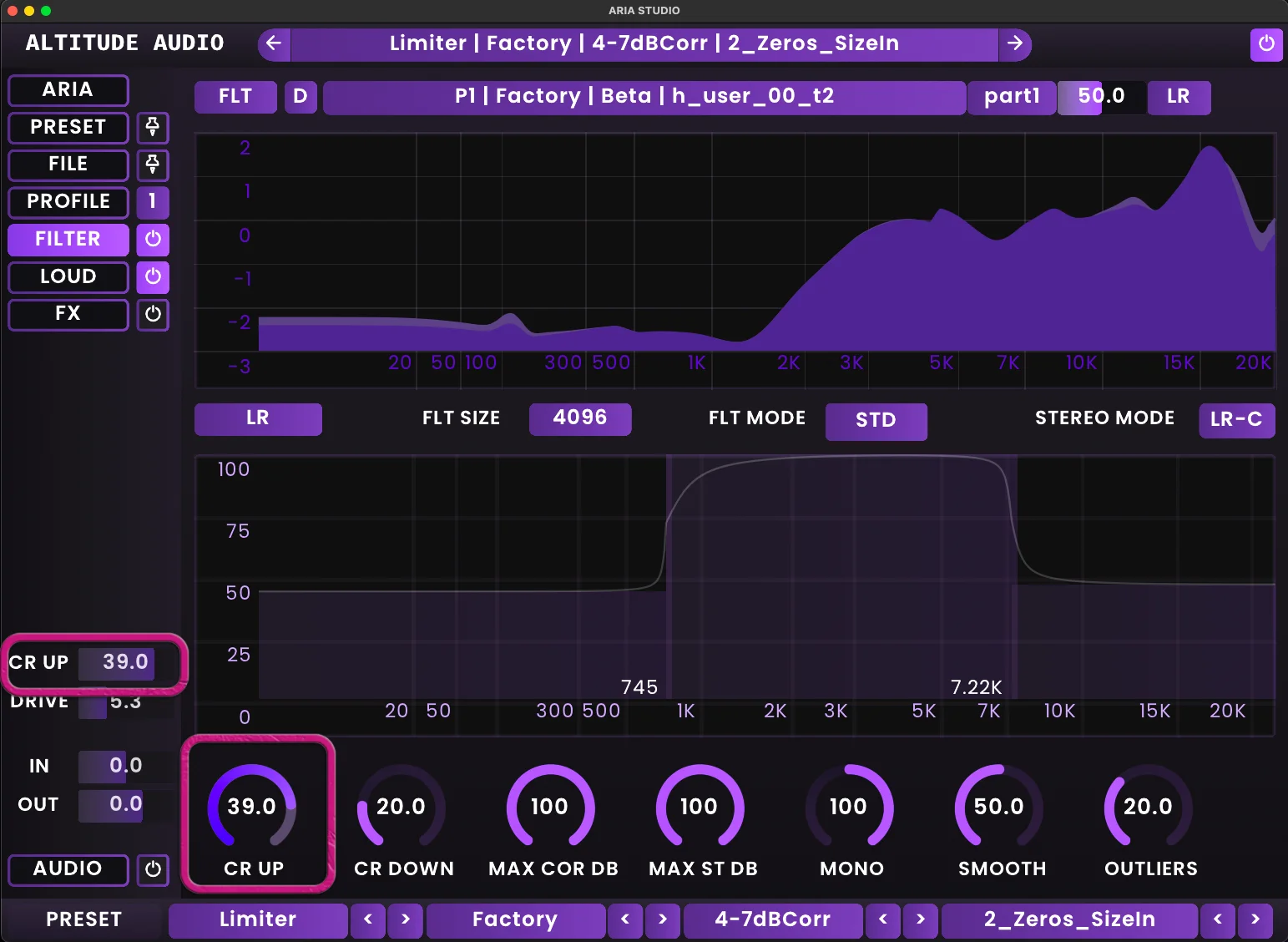Click the main power icon top right
The image size is (1288, 942).
1267,45
